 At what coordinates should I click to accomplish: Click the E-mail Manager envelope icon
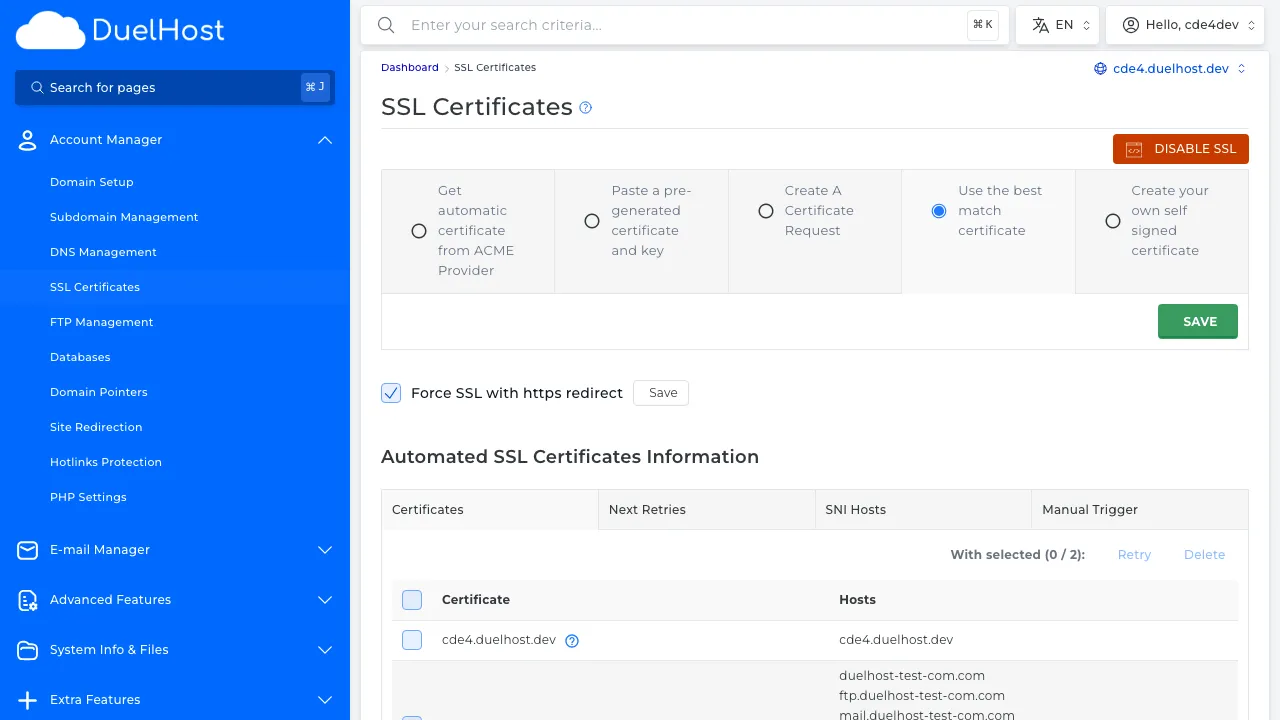pyautogui.click(x=27, y=550)
